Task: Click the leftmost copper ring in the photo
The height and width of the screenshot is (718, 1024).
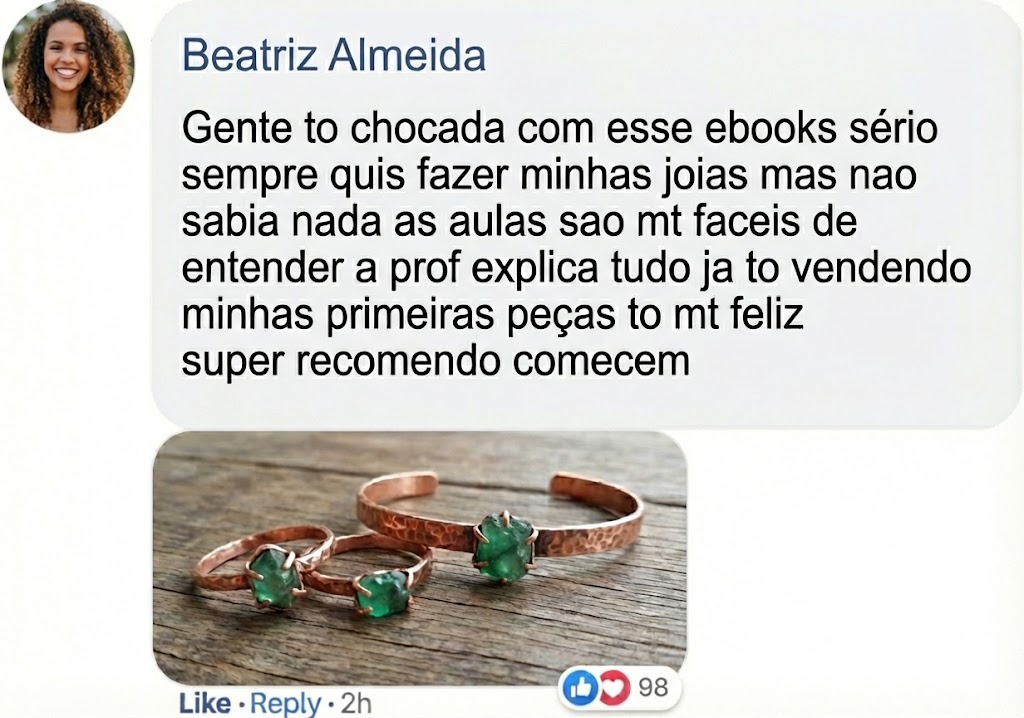Action: 261,568
